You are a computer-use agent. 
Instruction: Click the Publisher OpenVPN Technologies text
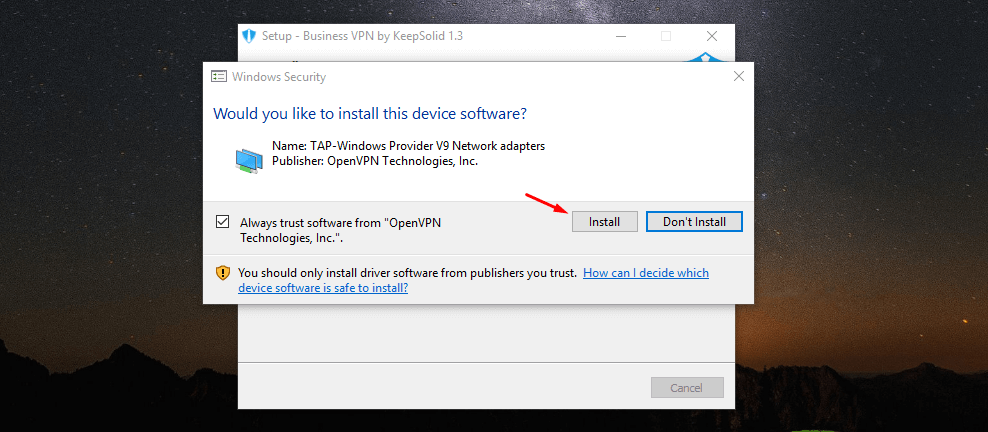(375, 161)
